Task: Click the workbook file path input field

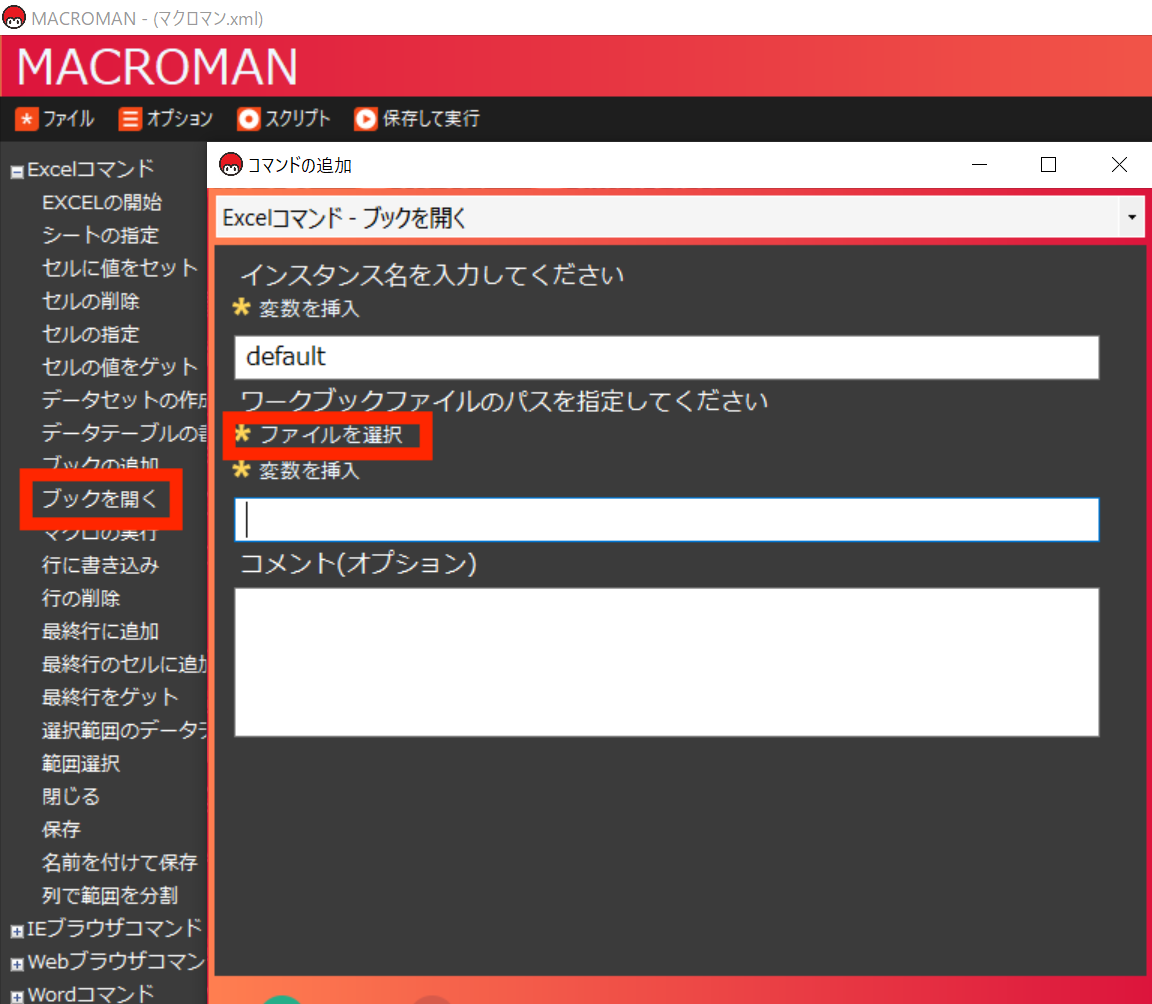Action: (666, 520)
